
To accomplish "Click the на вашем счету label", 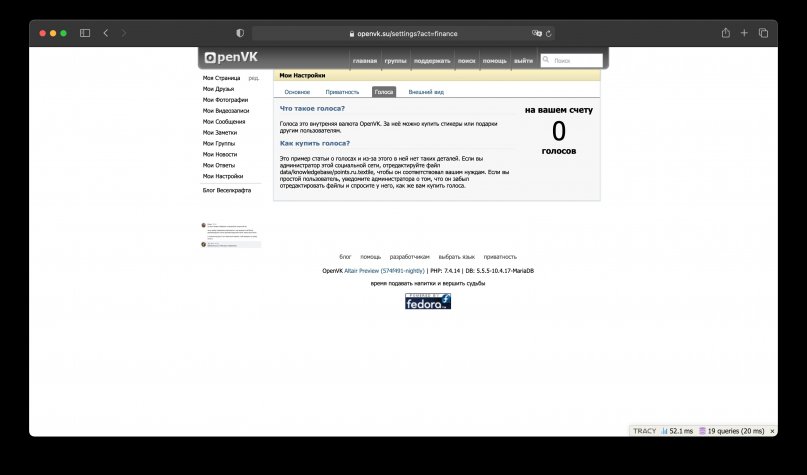I will (559, 110).
